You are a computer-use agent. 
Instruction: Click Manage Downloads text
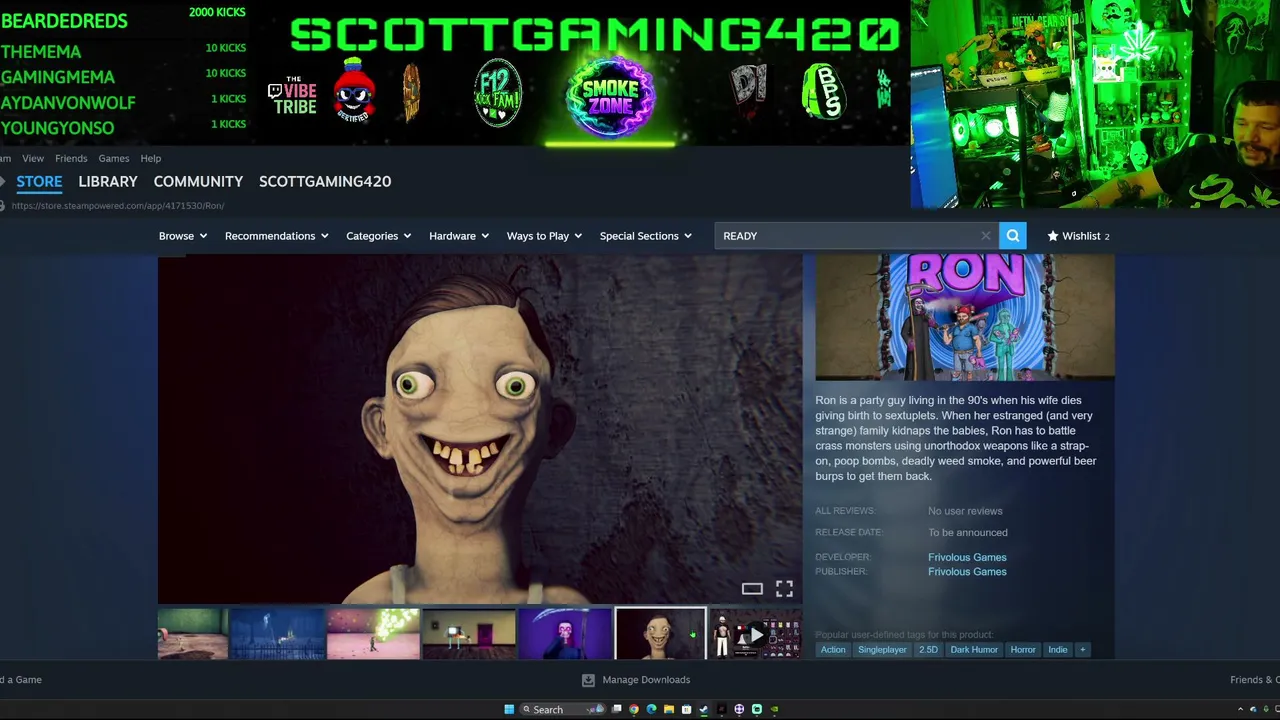[x=646, y=680]
